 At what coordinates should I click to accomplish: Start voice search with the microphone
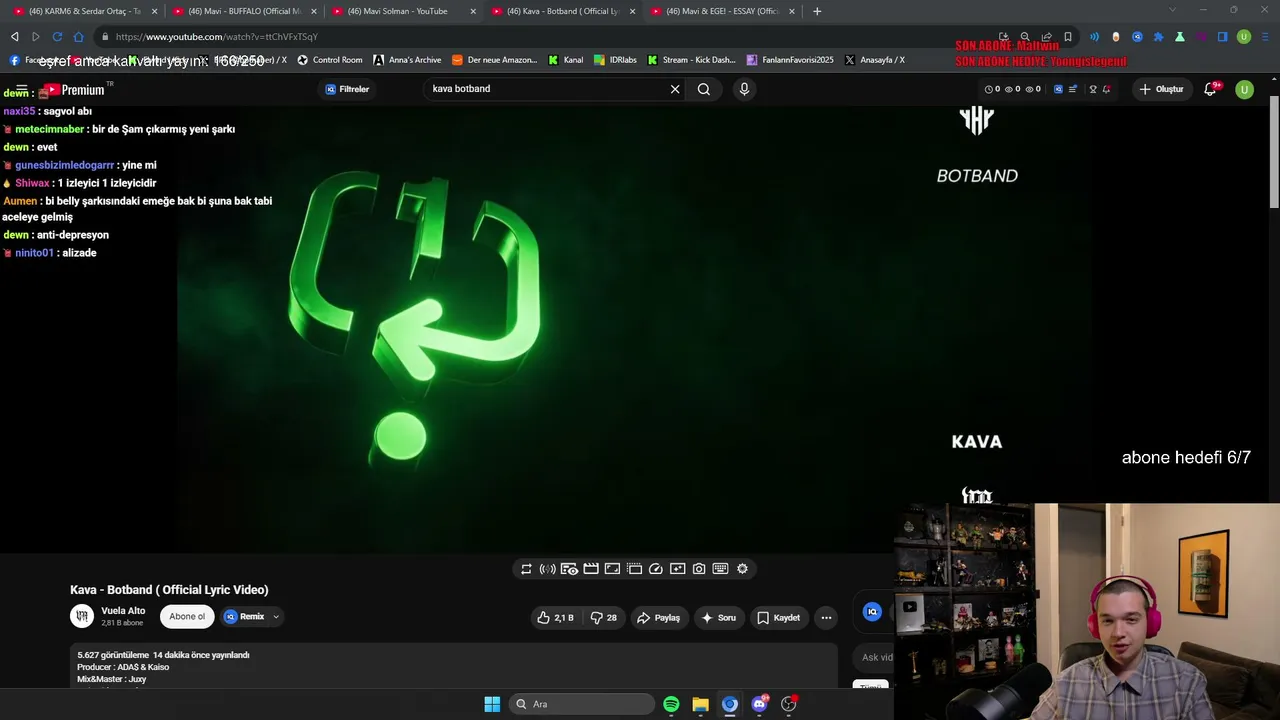[744, 89]
